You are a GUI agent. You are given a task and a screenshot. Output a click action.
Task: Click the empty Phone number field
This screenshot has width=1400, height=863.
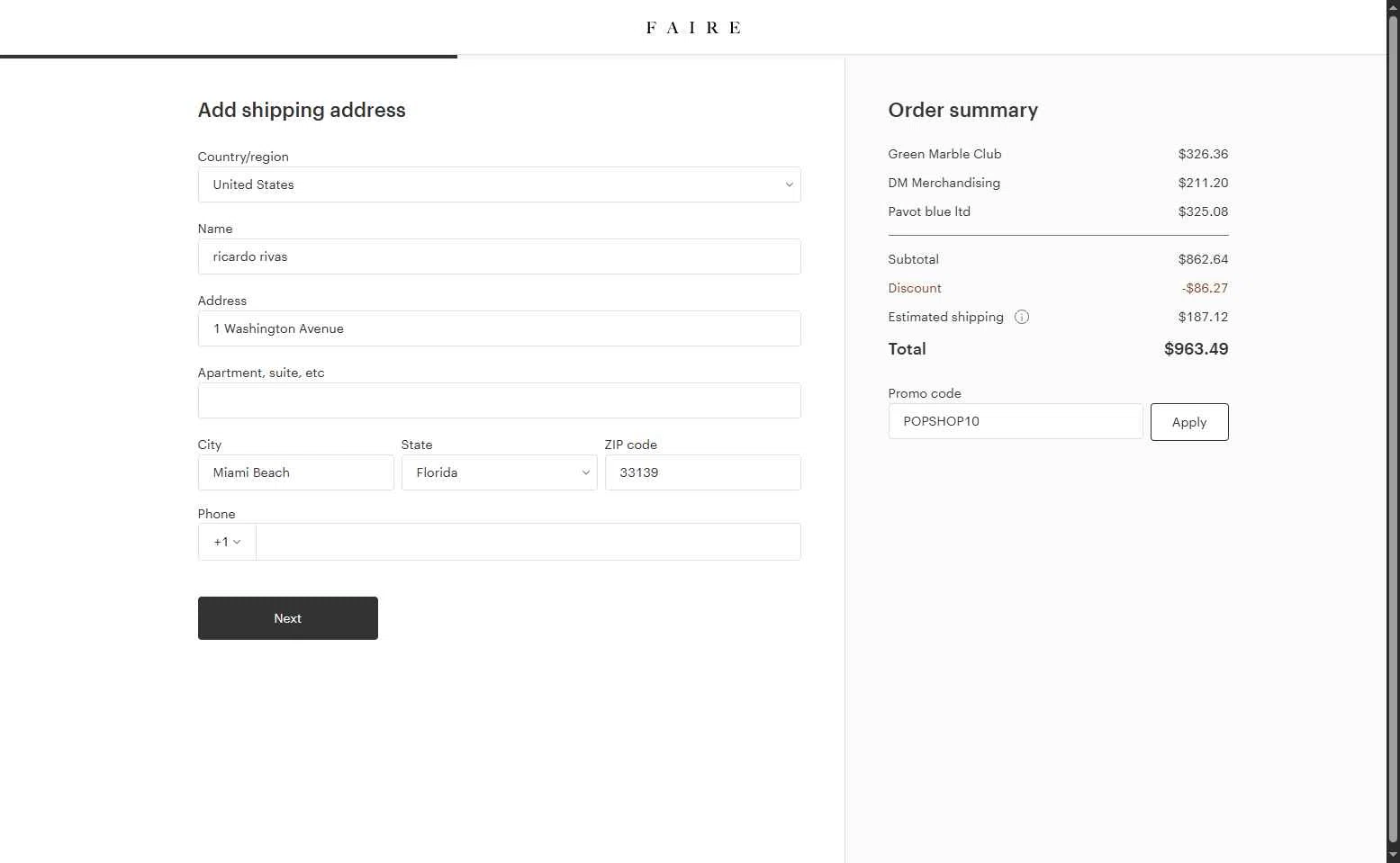point(528,542)
